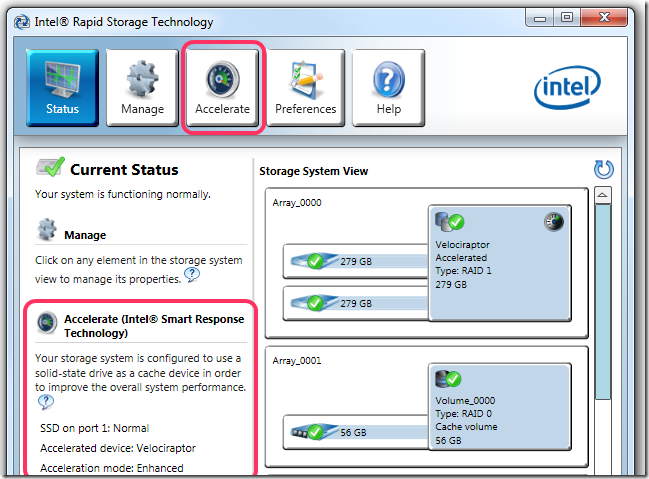Select the first 279 GB disk in Array_0000
Screen dimensions: 649x479
(x=356, y=261)
